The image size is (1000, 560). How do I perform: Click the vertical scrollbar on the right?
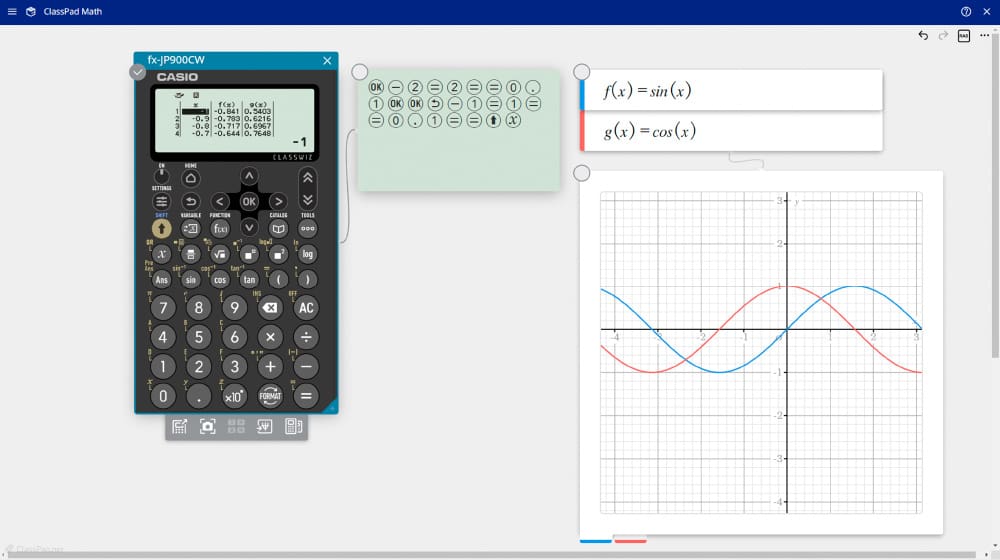click(995, 198)
